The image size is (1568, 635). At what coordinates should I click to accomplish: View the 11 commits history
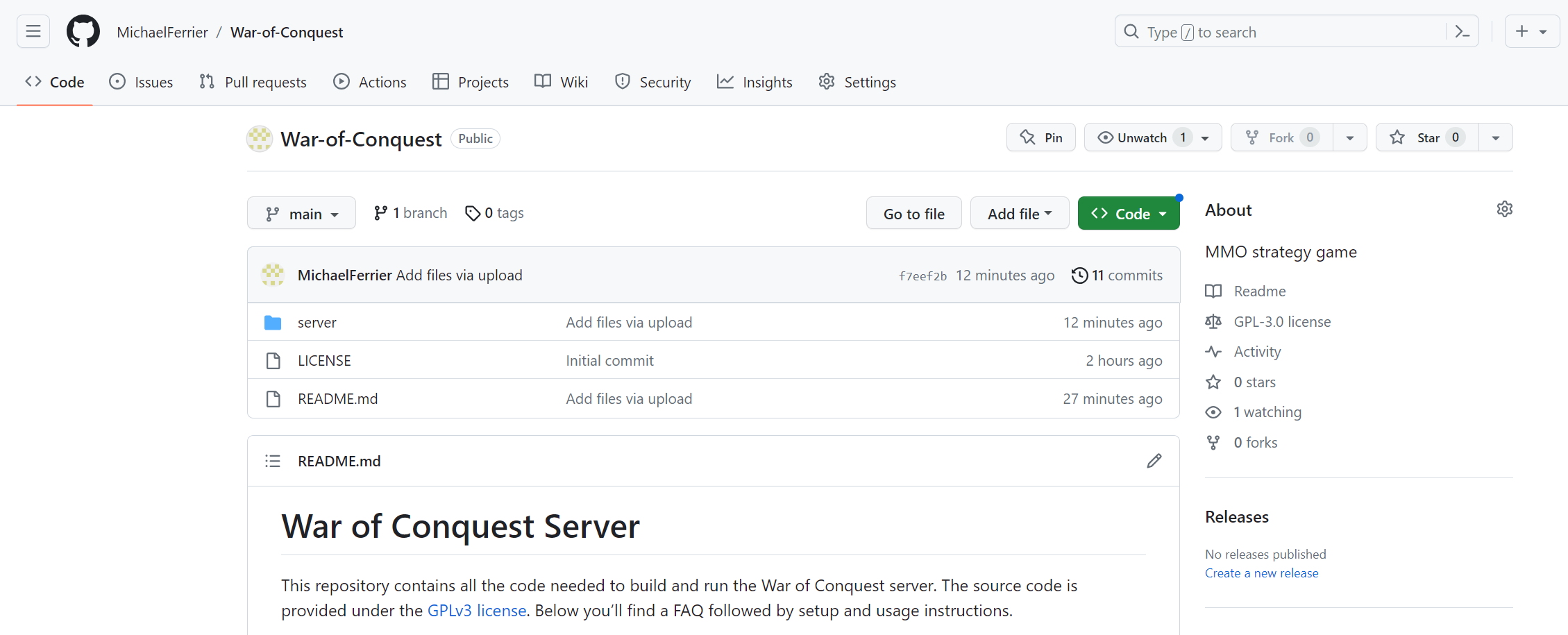1117,275
